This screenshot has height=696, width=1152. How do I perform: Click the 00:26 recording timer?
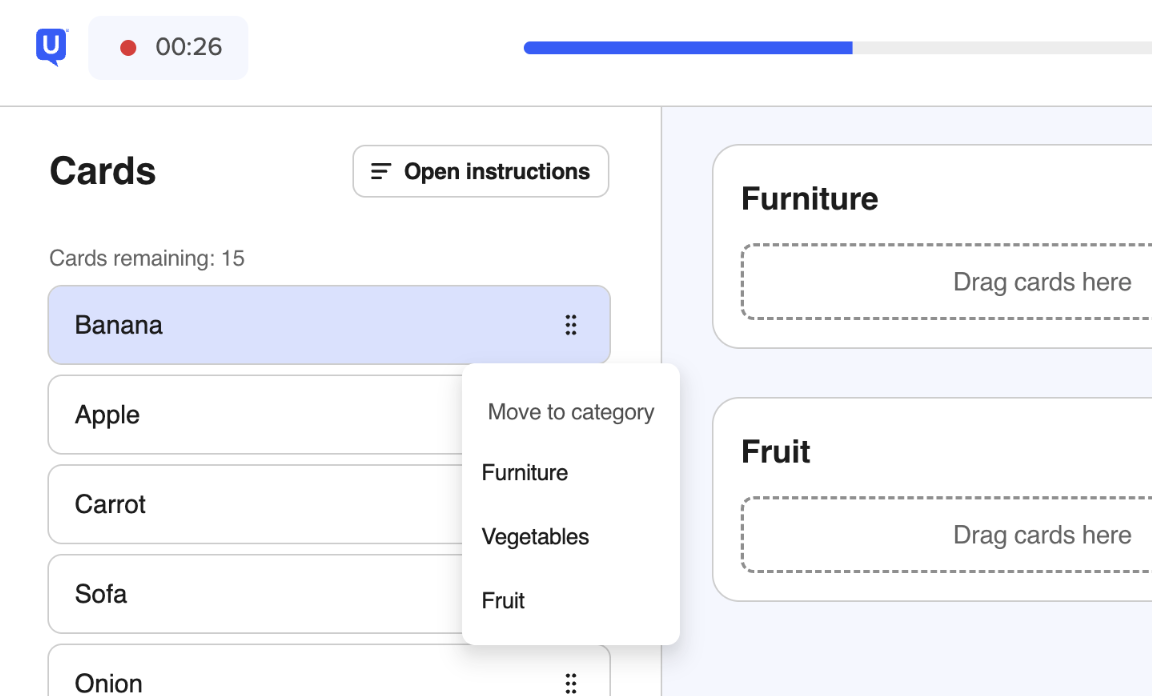pos(189,47)
